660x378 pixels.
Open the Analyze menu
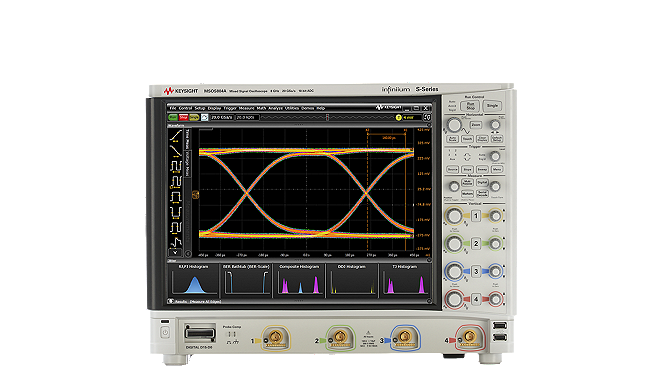click(275, 108)
